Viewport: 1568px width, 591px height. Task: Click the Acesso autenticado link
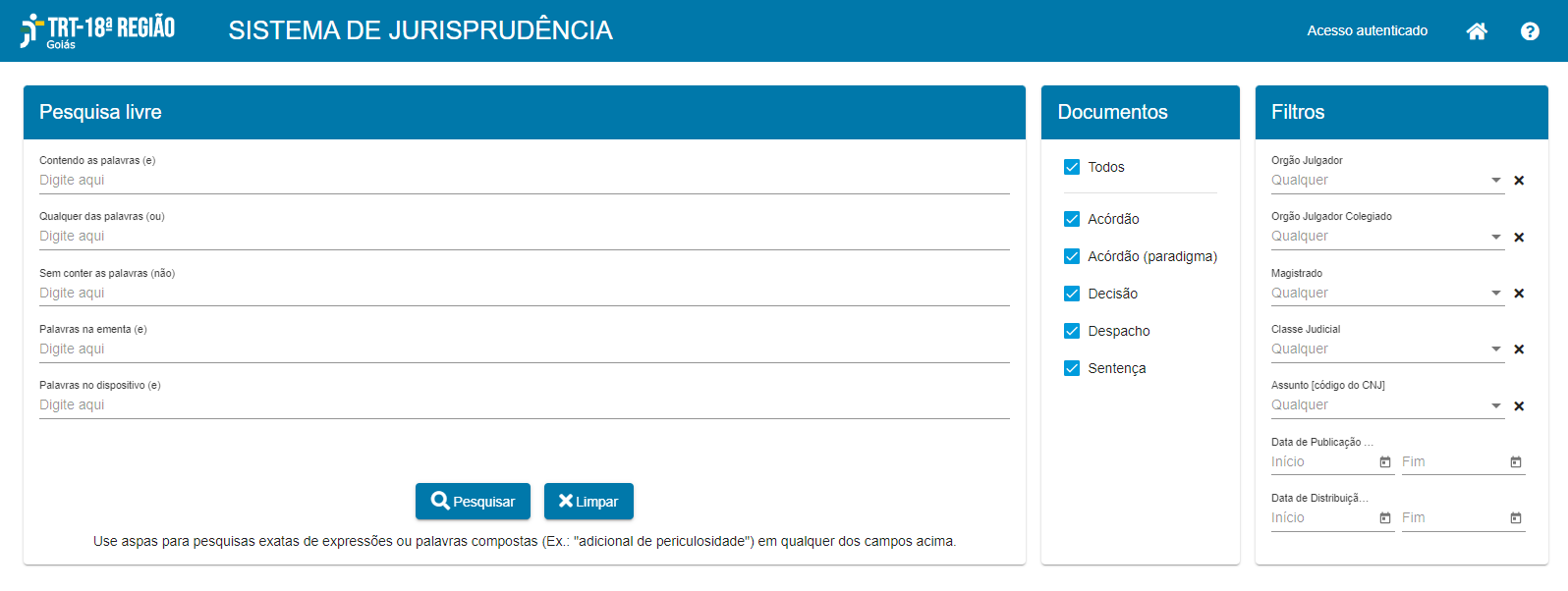click(1367, 31)
